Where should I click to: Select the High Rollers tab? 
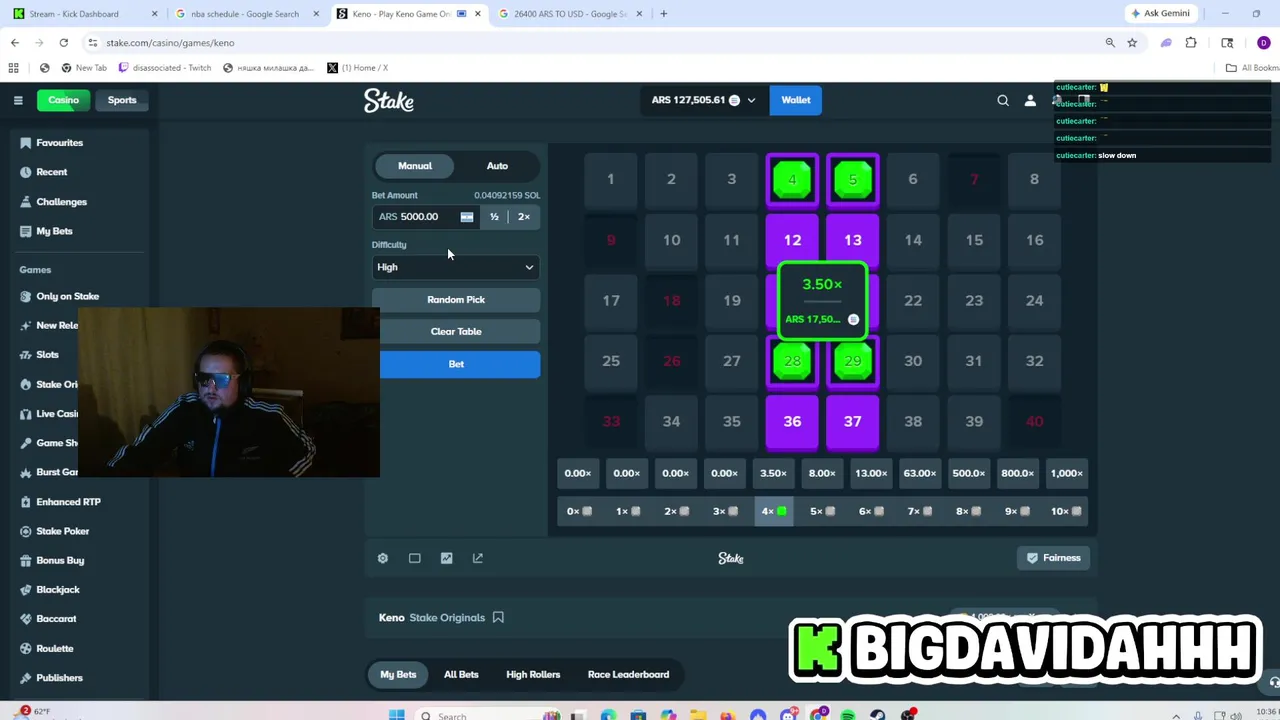tap(533, 674)
